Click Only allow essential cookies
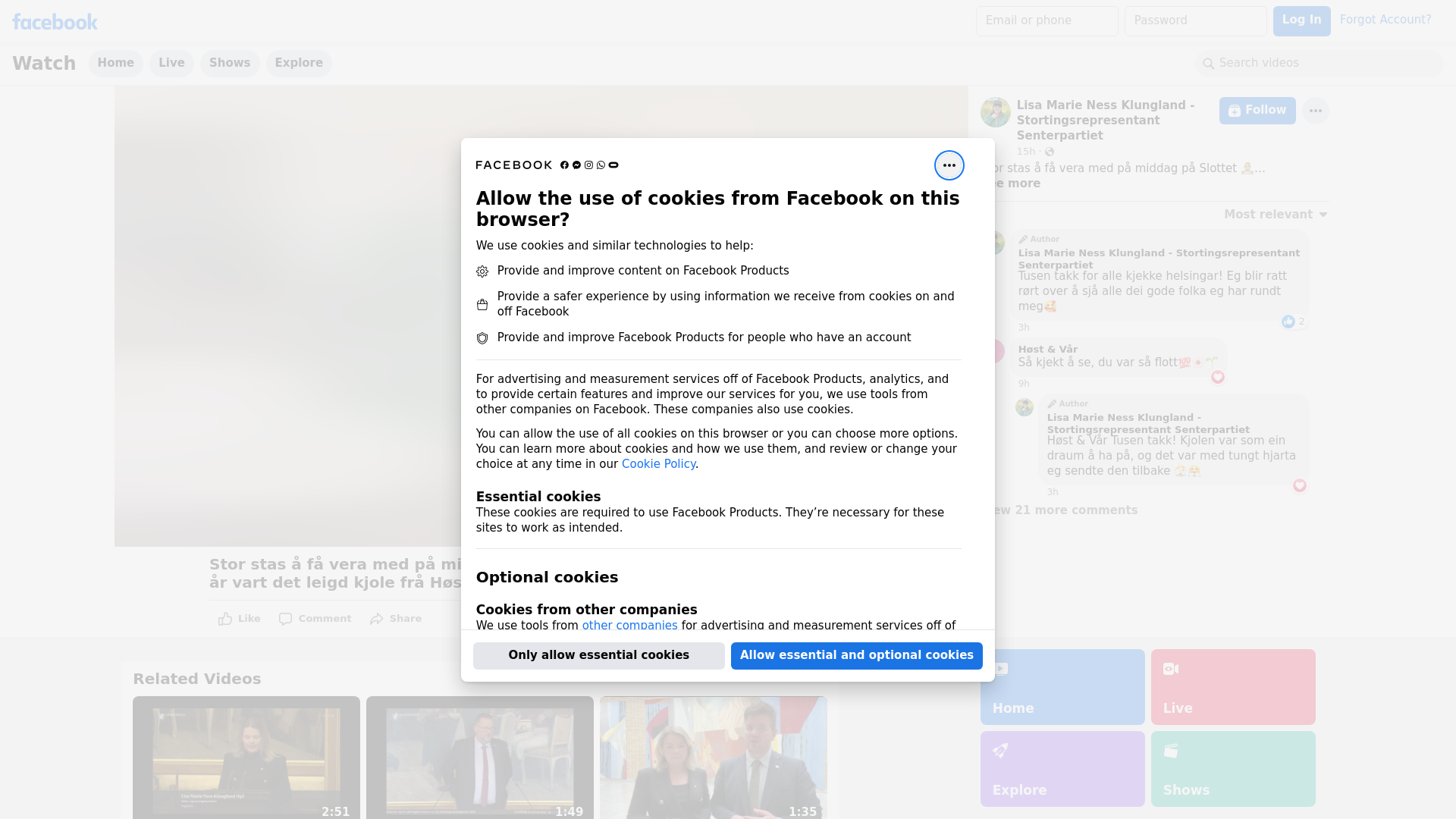Screen dimensions: 1456x819 599,656
